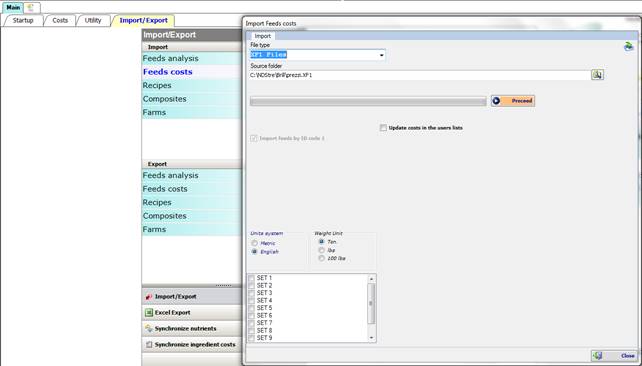Open the Startup tab

(x=23, y=20)
